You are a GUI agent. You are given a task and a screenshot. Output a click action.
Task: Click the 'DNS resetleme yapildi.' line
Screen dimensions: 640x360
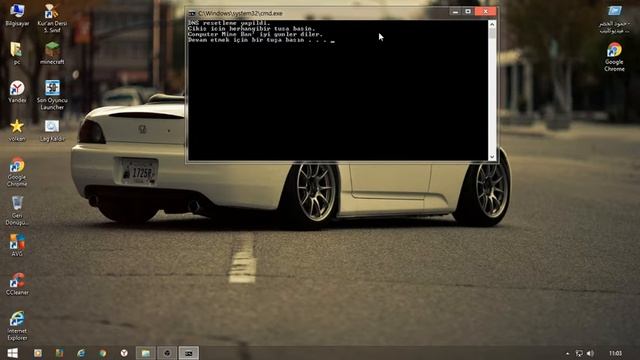click(229, 23)
